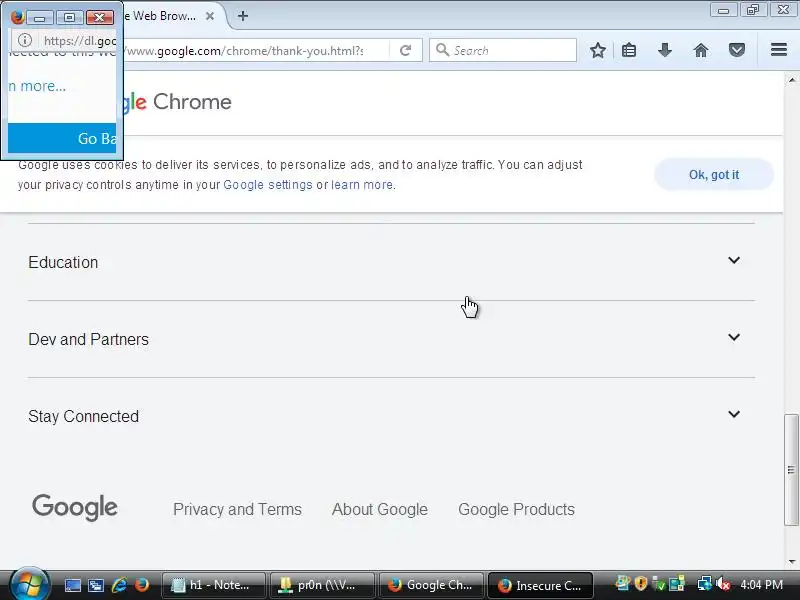Launch Internet Explorer from quick launch

pos(119,585)
